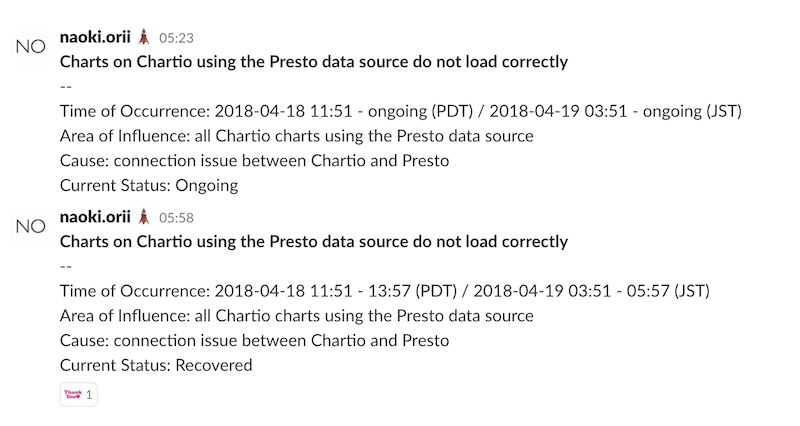Click the Time of Occurrence line showing ongoing

[x=401, y=111]
